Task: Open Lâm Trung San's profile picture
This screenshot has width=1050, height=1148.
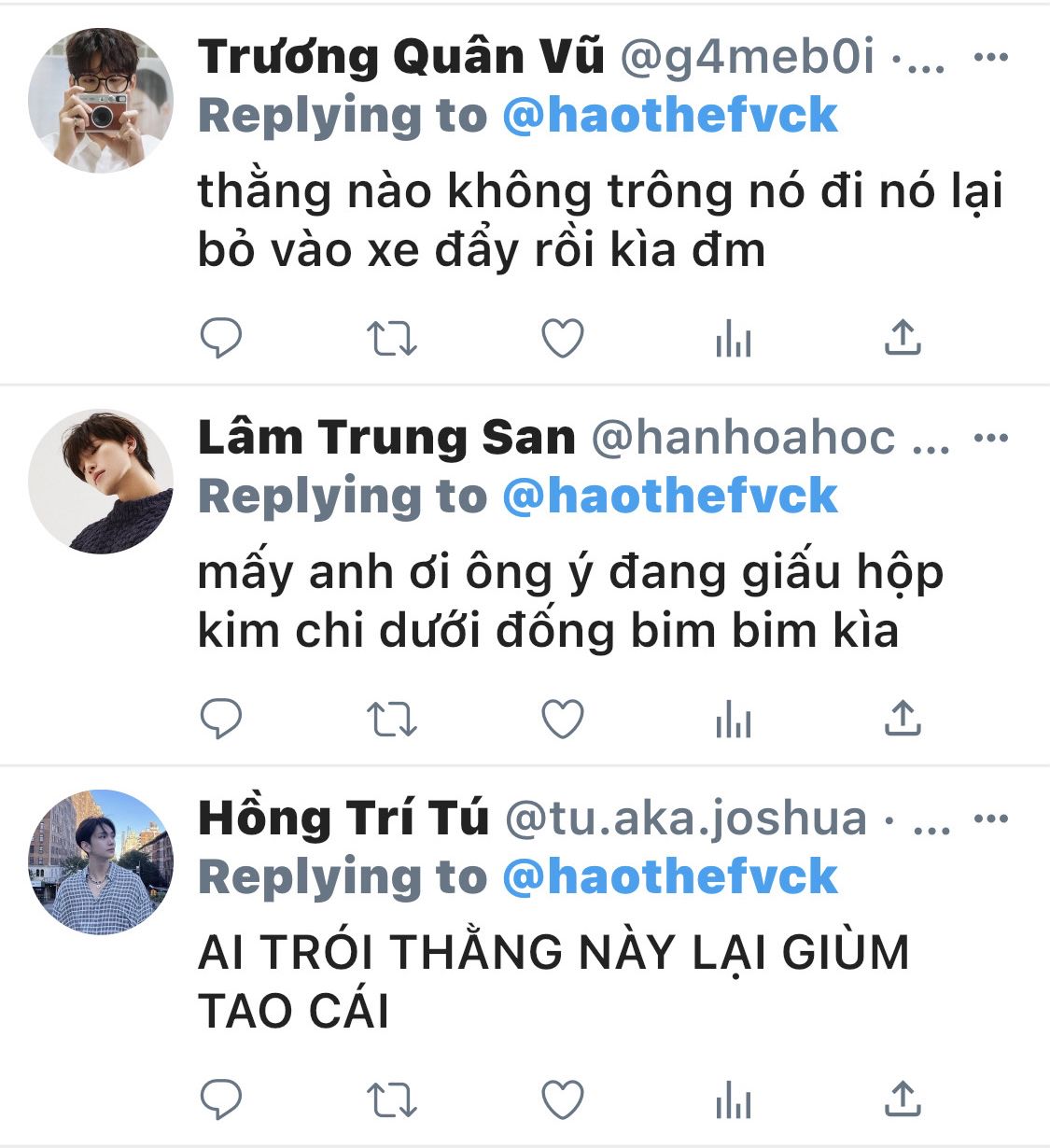Action: pos(101,482)
